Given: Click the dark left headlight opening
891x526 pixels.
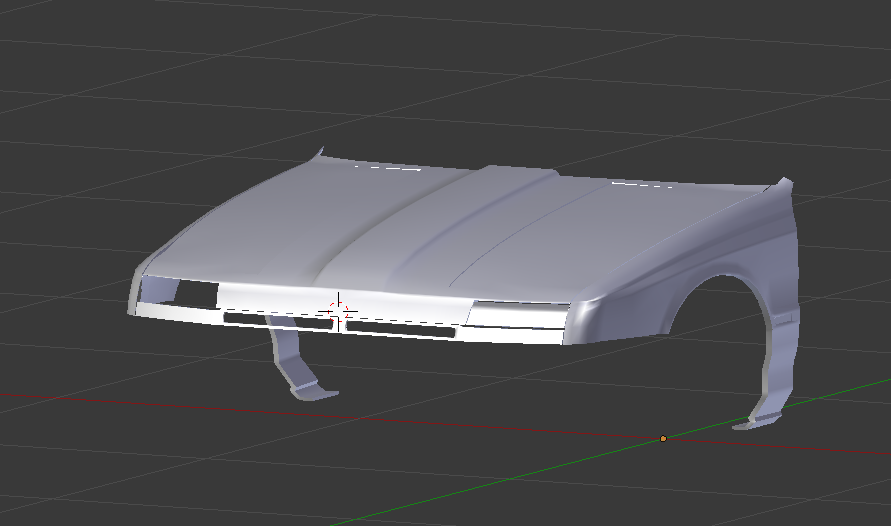Looking at the screenshot, I should coord(197,294).
